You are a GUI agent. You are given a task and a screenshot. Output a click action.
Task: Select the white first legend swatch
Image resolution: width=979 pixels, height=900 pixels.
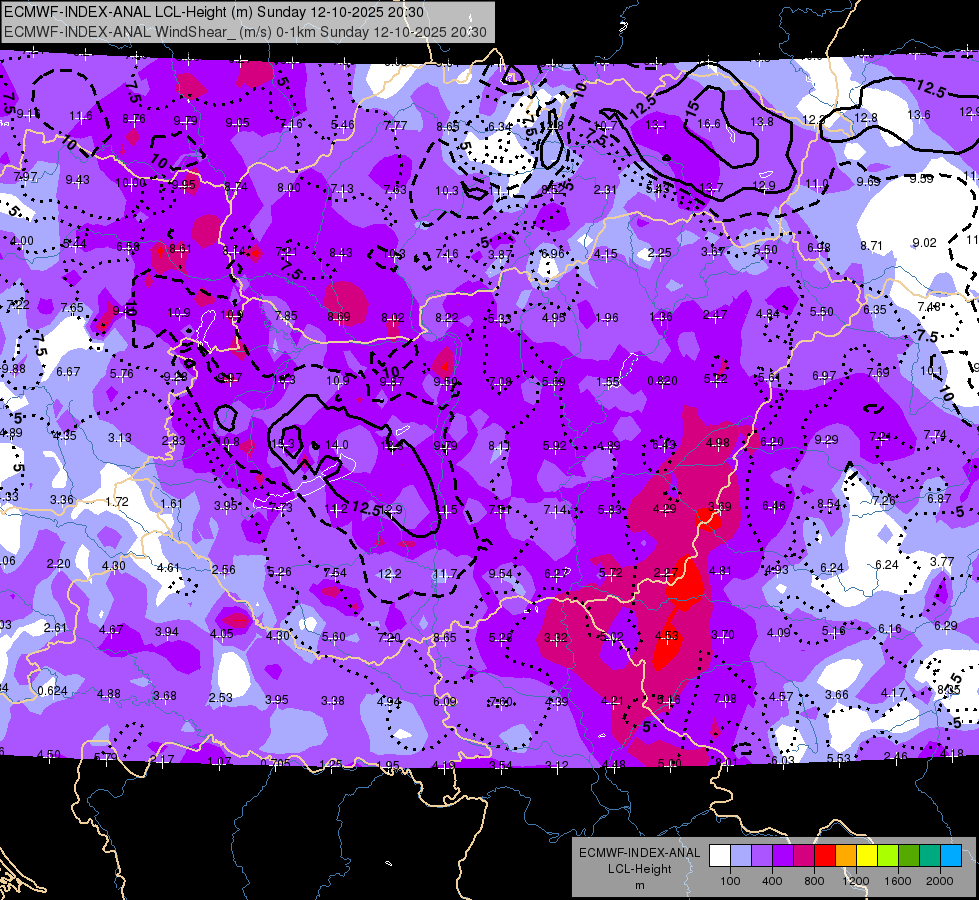click(x=720, y=856)
